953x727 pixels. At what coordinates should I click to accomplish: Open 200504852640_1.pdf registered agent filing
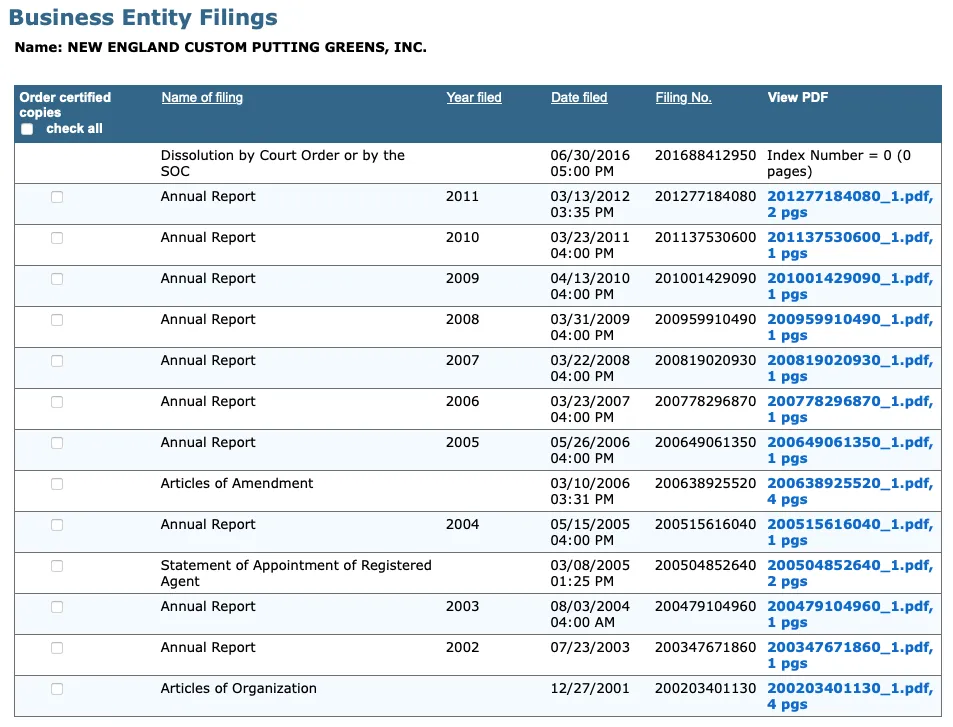849,565
